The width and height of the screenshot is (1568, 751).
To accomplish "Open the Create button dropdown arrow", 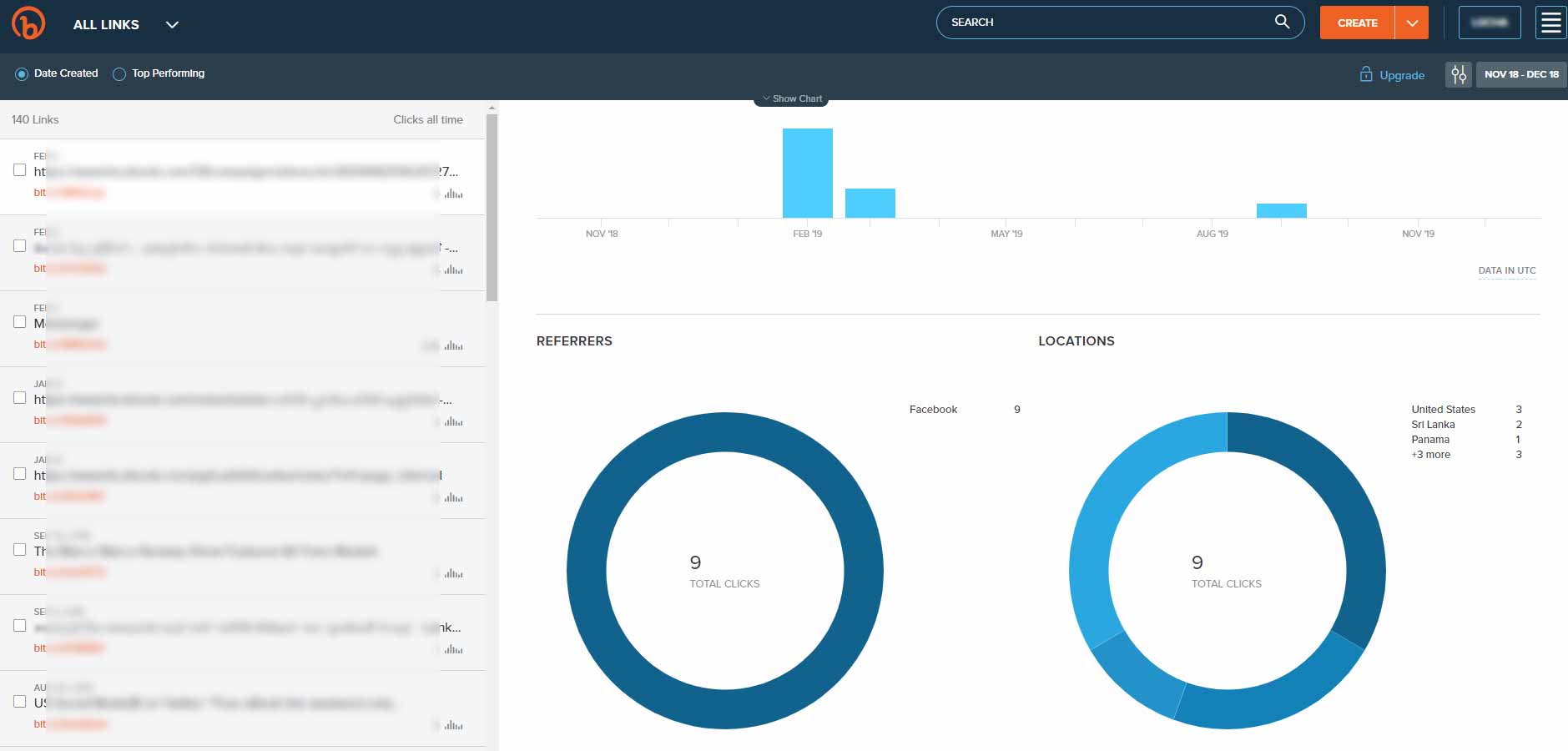I will tap(1411, 23).
